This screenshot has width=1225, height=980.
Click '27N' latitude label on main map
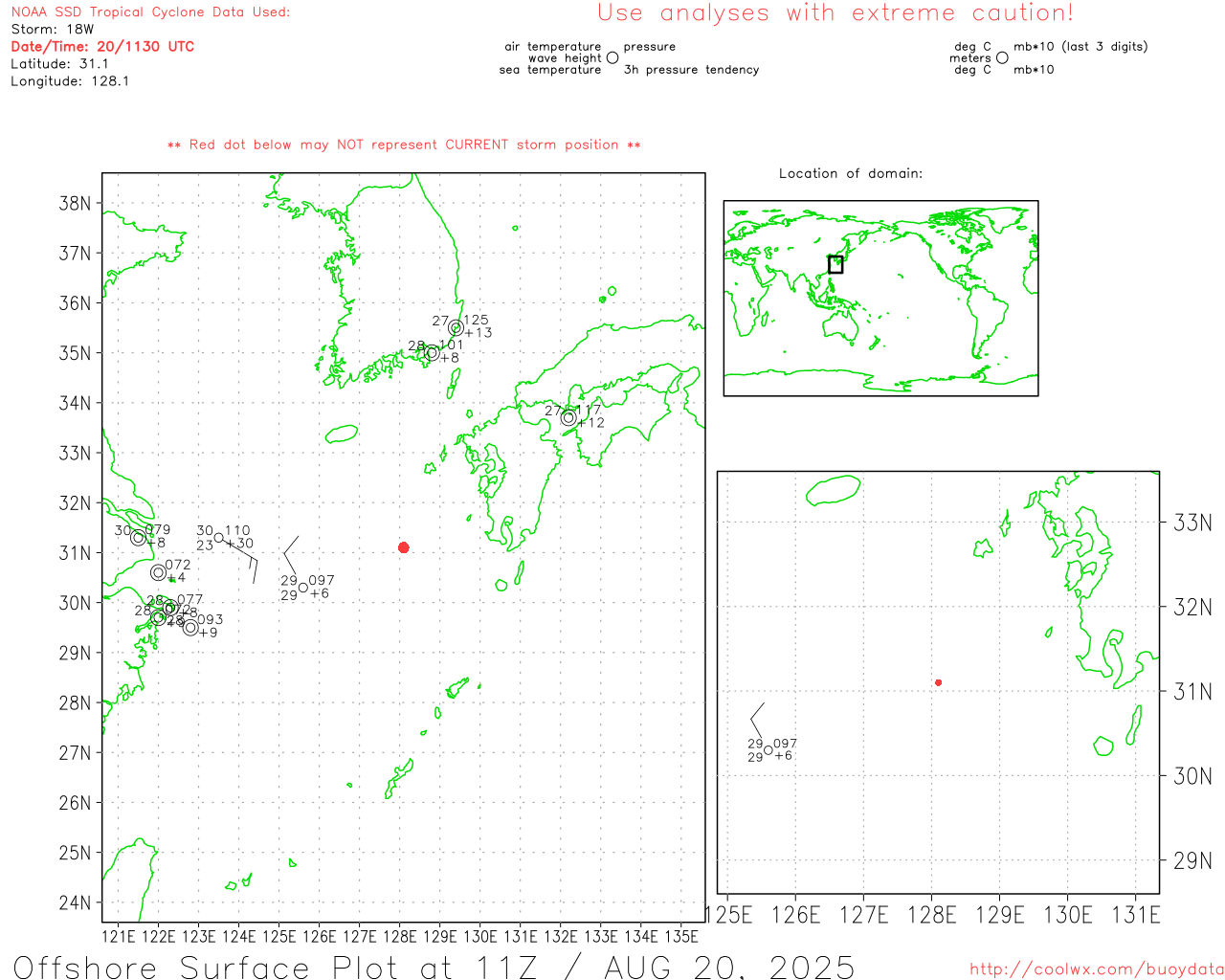(75, 752)
